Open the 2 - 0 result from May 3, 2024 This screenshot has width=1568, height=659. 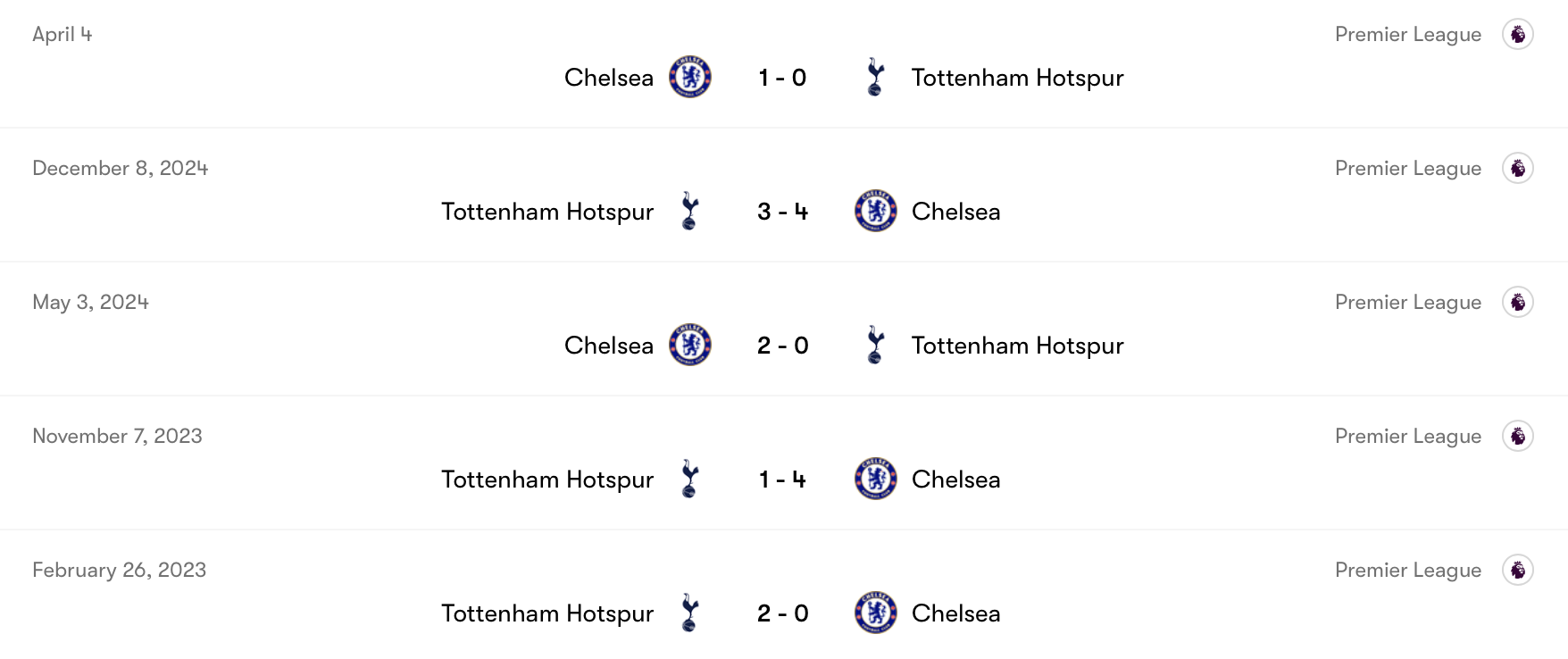click(782, 346)
